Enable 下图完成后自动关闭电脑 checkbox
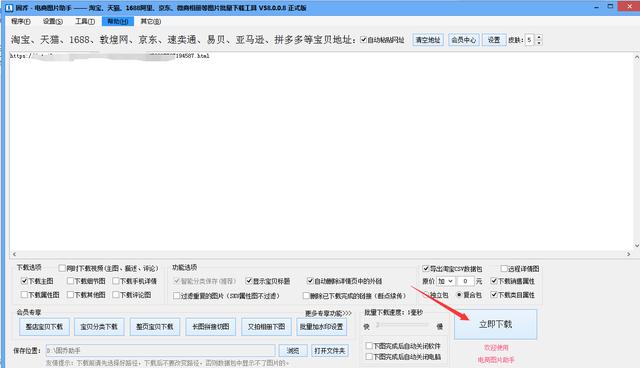 coord(369,357)
